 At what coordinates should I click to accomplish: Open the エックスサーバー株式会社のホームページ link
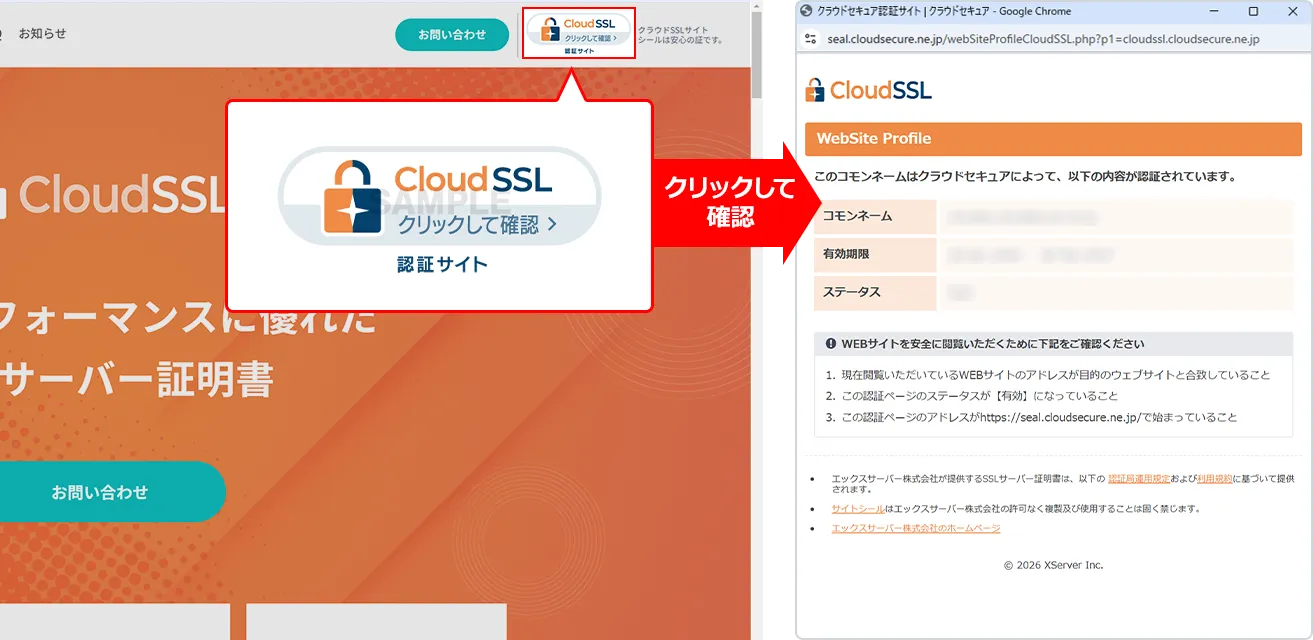point(916,528)
